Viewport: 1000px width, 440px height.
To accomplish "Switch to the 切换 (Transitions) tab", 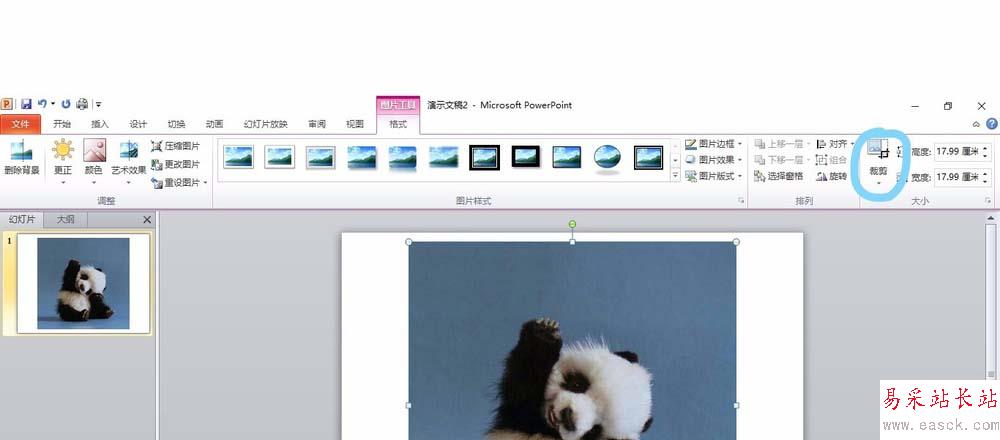I will (x=177, y=124).
